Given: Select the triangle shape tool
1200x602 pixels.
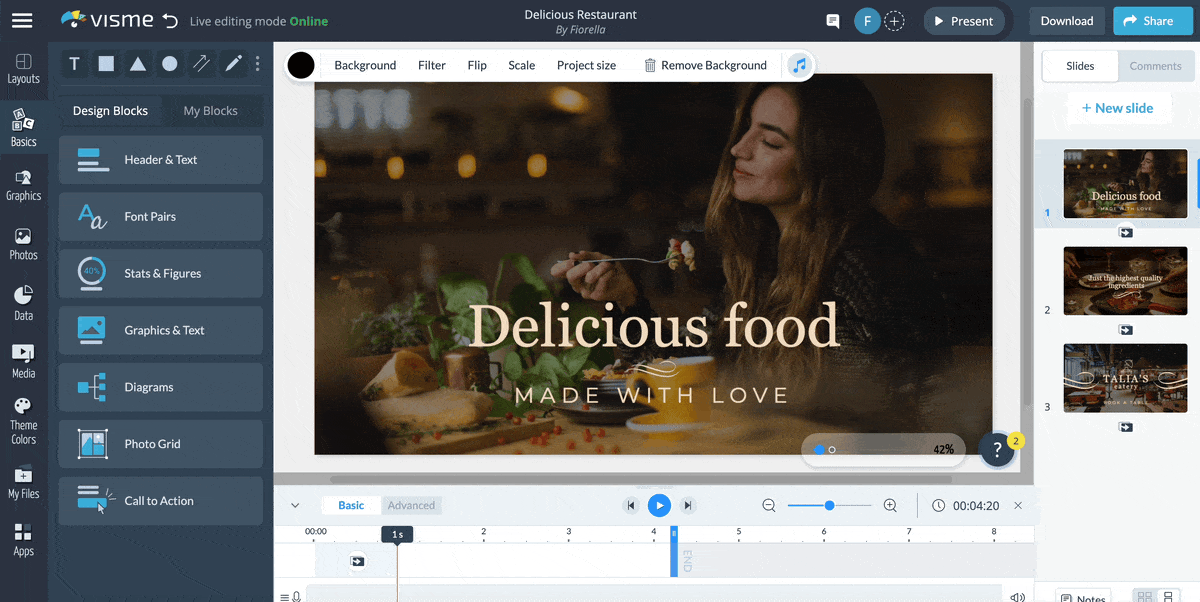Looking at the screenshot, I should pyautogui.click(x=138, y=64).
